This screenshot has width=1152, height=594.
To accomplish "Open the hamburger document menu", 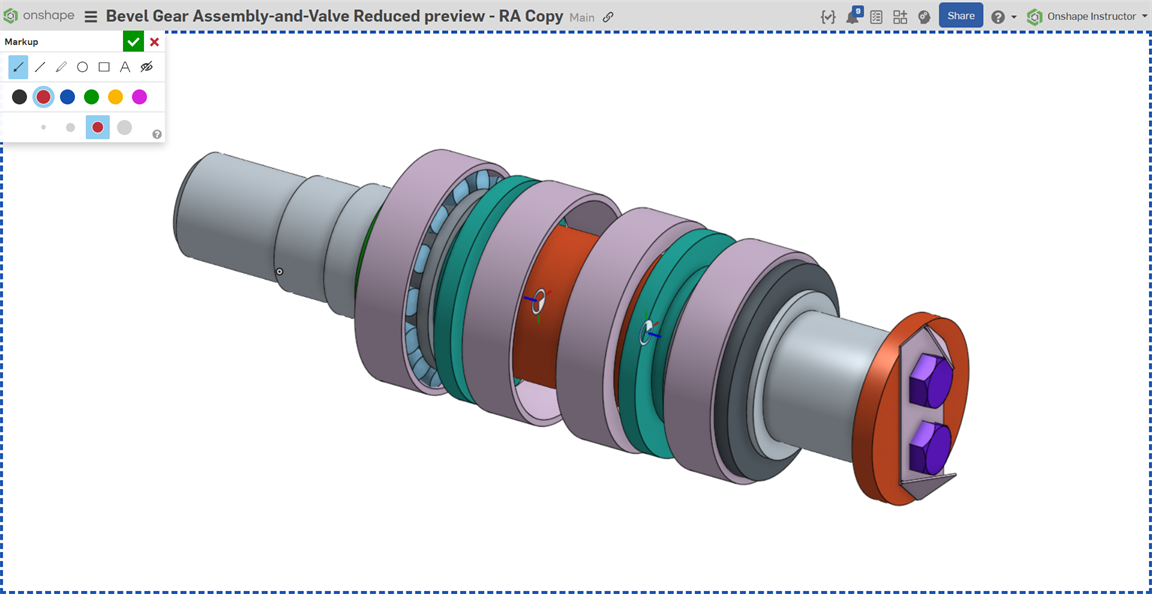I will tap(91, 16).
